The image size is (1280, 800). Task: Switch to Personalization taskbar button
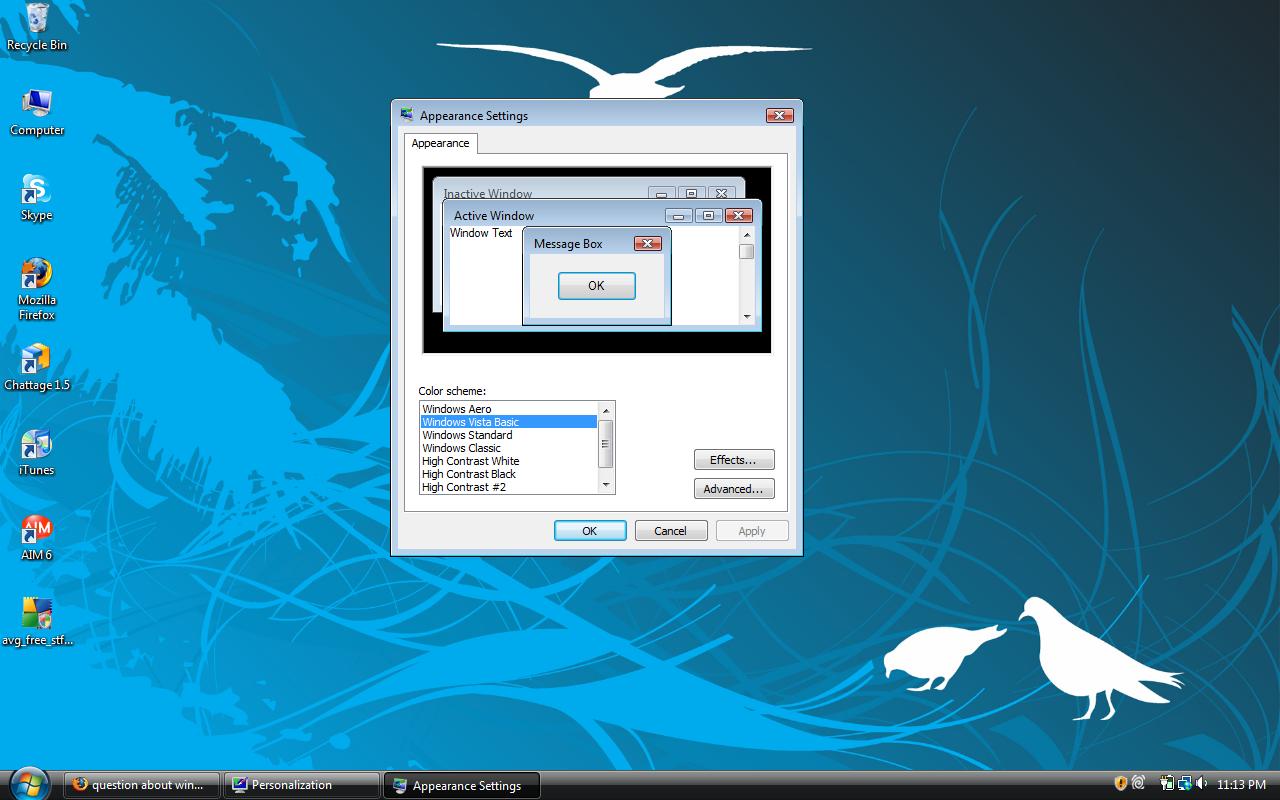tap(303, 785)
